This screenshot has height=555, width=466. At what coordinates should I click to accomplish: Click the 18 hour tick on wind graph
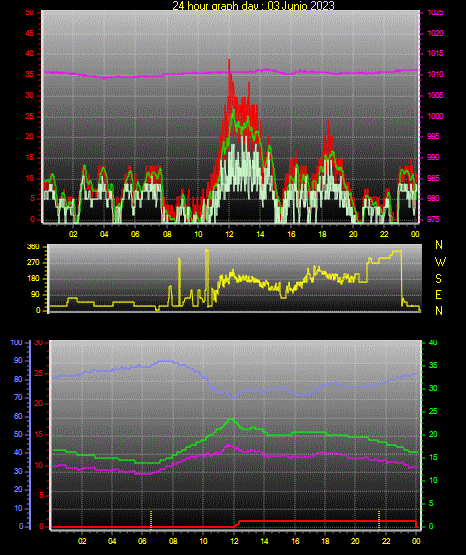coord(322,234)
